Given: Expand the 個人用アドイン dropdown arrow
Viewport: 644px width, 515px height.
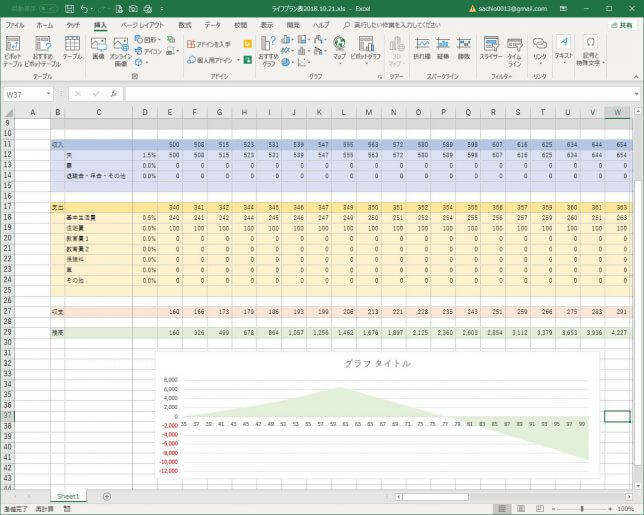Looking at the screenshot, I should [x=238, y=60].
